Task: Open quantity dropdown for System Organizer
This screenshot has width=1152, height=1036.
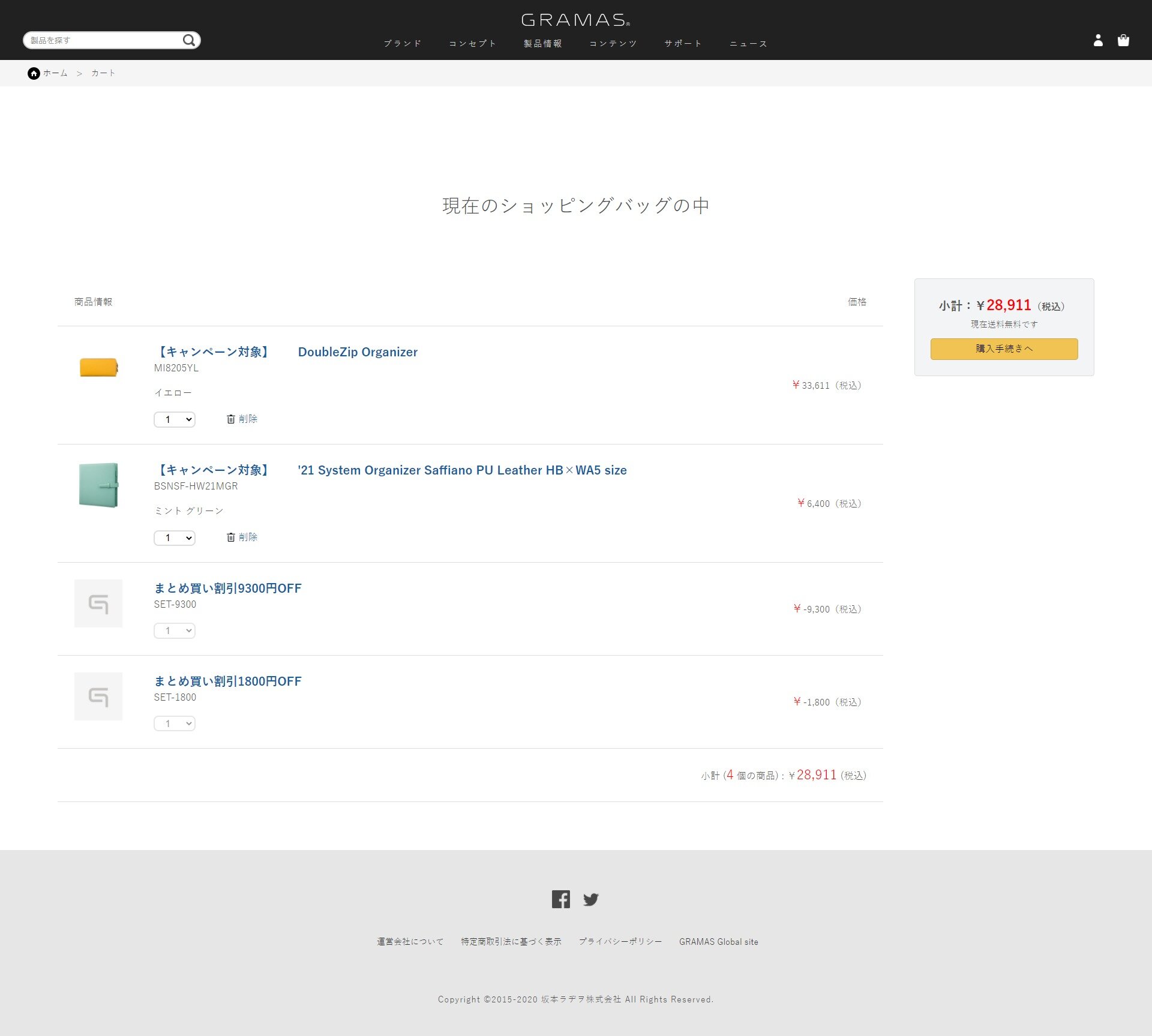Action: (x=175, y=537)
